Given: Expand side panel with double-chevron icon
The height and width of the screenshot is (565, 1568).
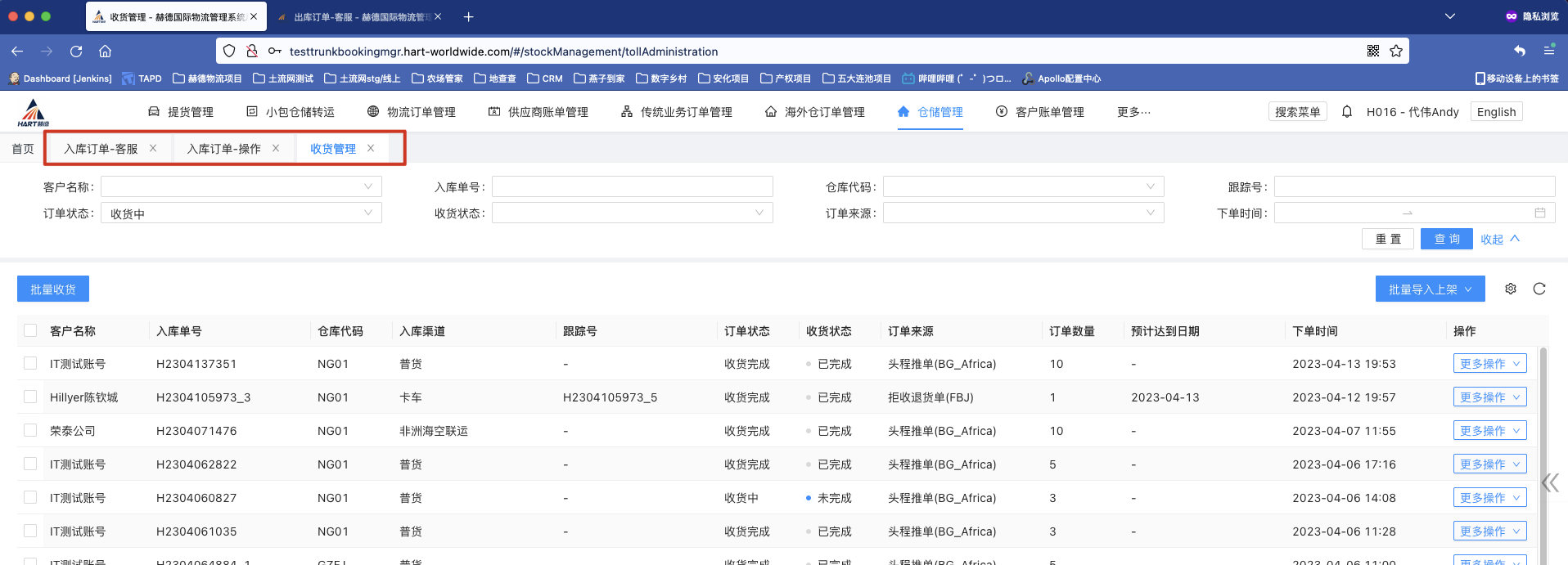Looking at the screenshot, I should [1550, 482].
